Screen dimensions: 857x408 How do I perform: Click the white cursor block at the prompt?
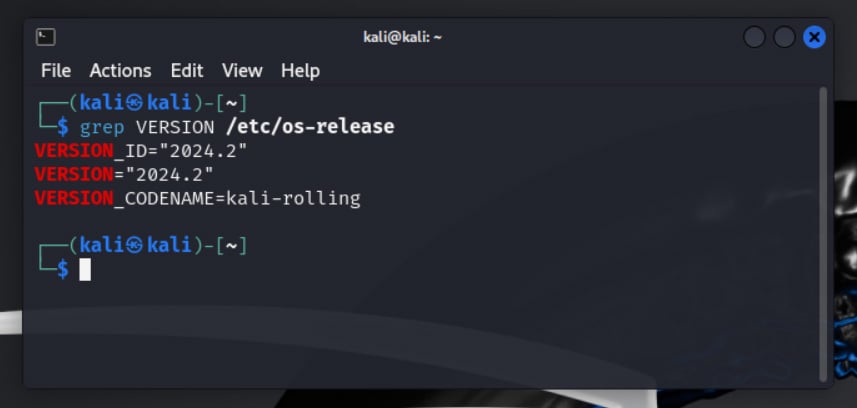pos(85,269)
